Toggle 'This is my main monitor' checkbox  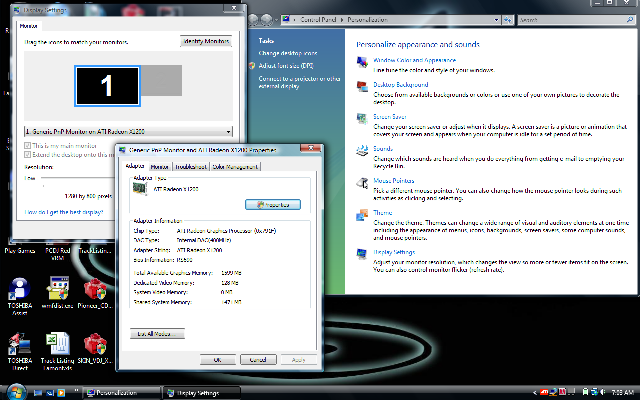[27, 146]
